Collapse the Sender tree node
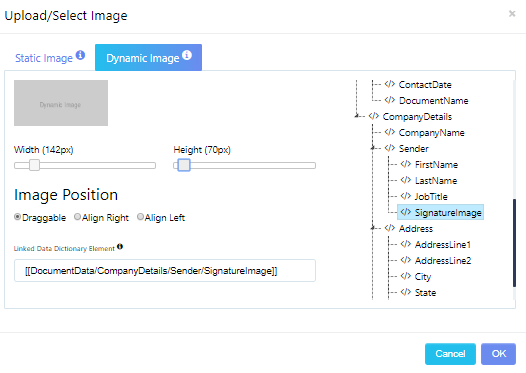The height and width of the screenshot is (373, 526). [373, 148]
